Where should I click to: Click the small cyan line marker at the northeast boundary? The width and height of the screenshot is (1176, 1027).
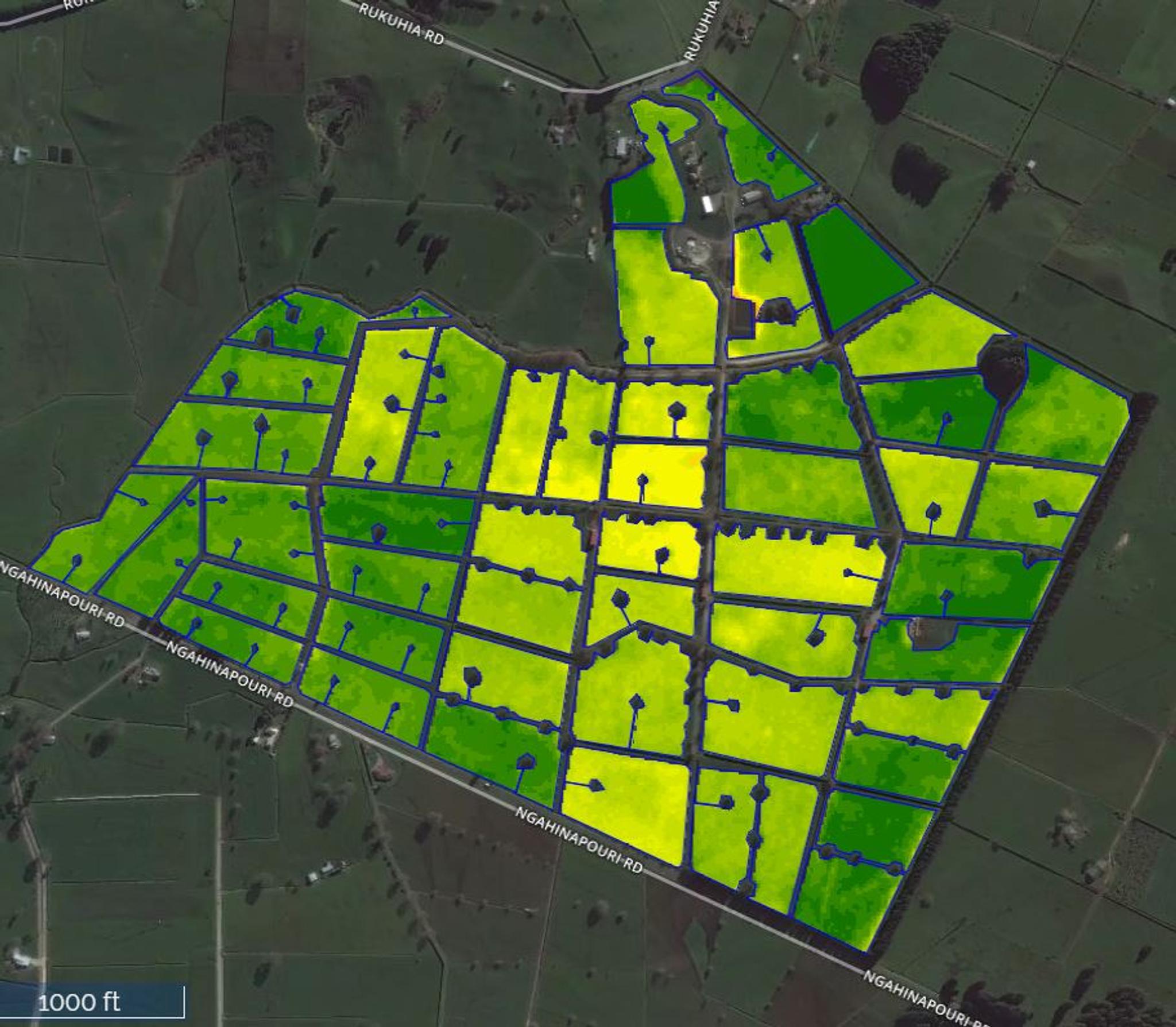(811, 142)
